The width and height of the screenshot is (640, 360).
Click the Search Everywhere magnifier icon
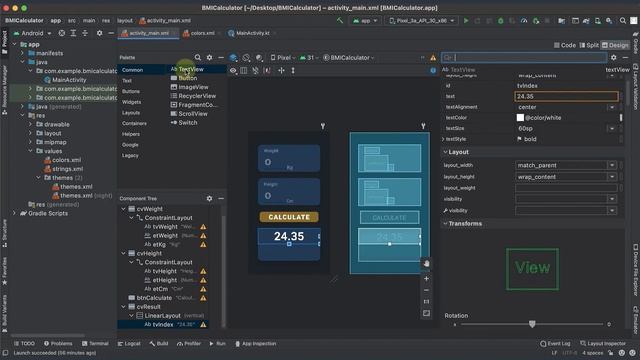[622, 20]
